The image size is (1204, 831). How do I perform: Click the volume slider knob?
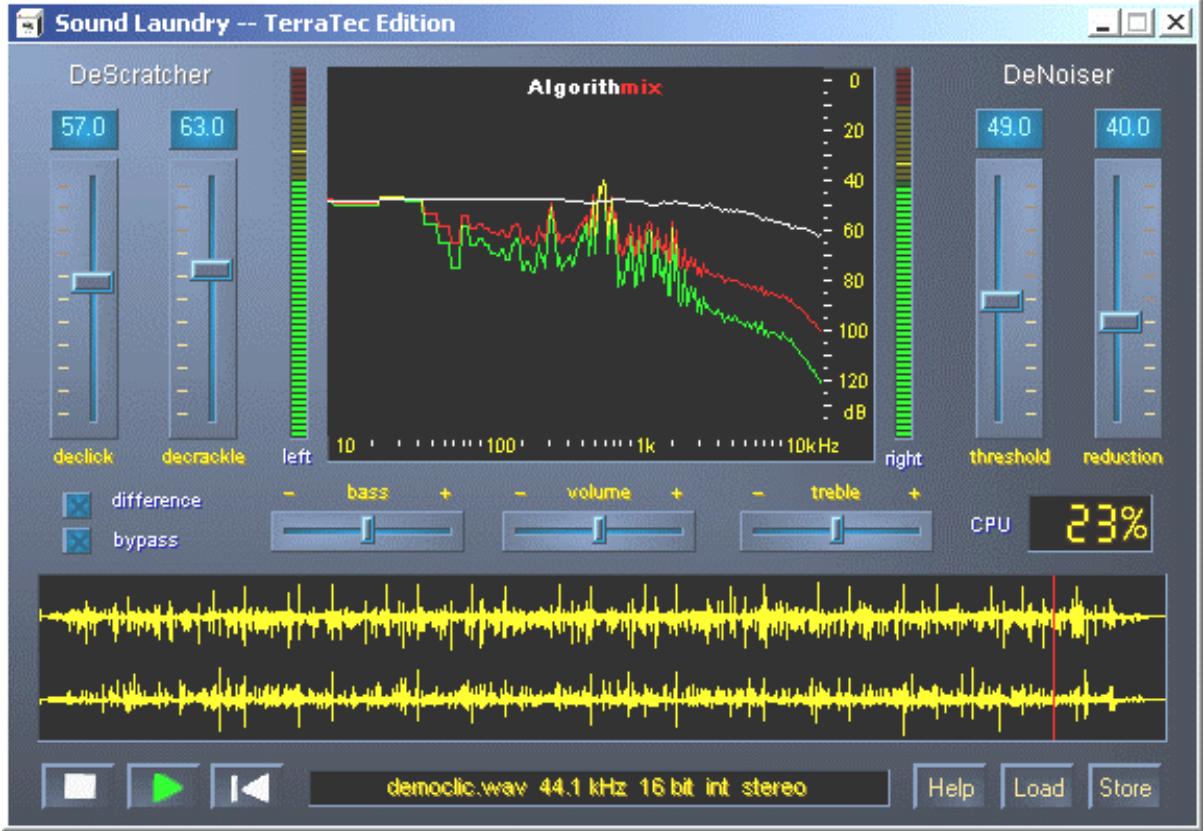(599, 530)
